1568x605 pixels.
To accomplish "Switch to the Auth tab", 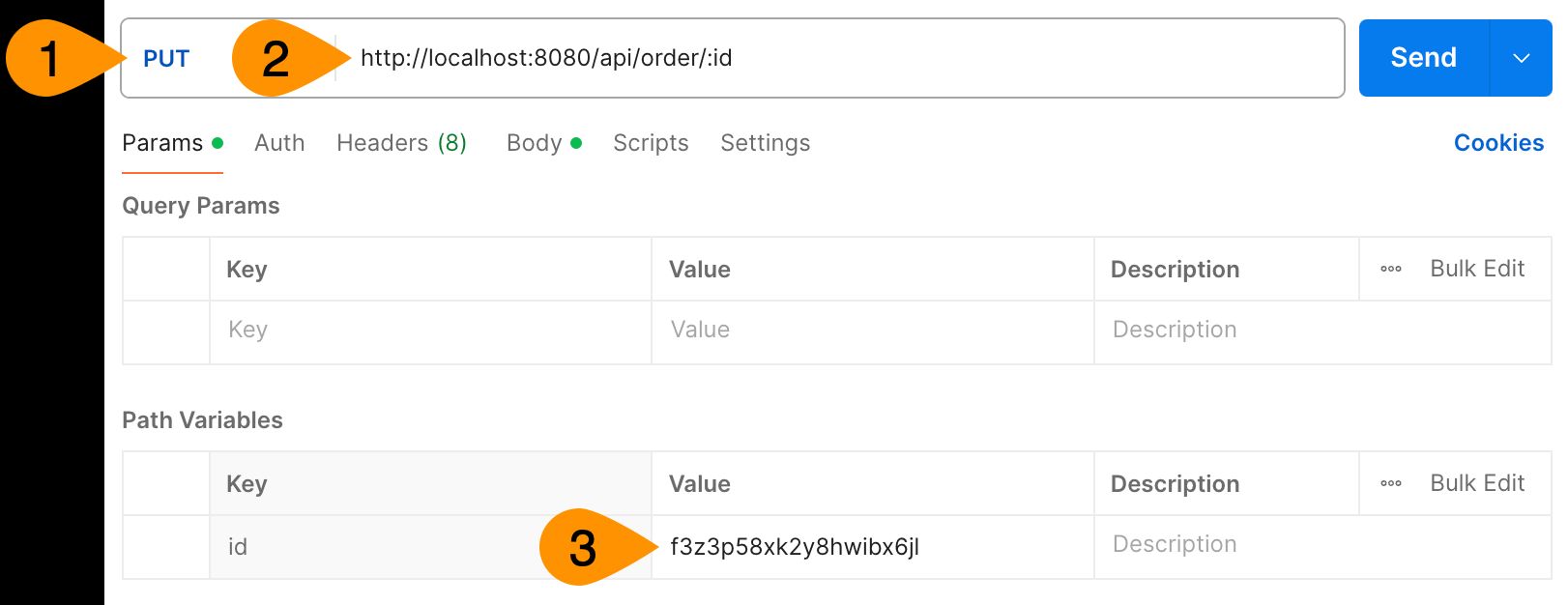I will pos(279,143).
